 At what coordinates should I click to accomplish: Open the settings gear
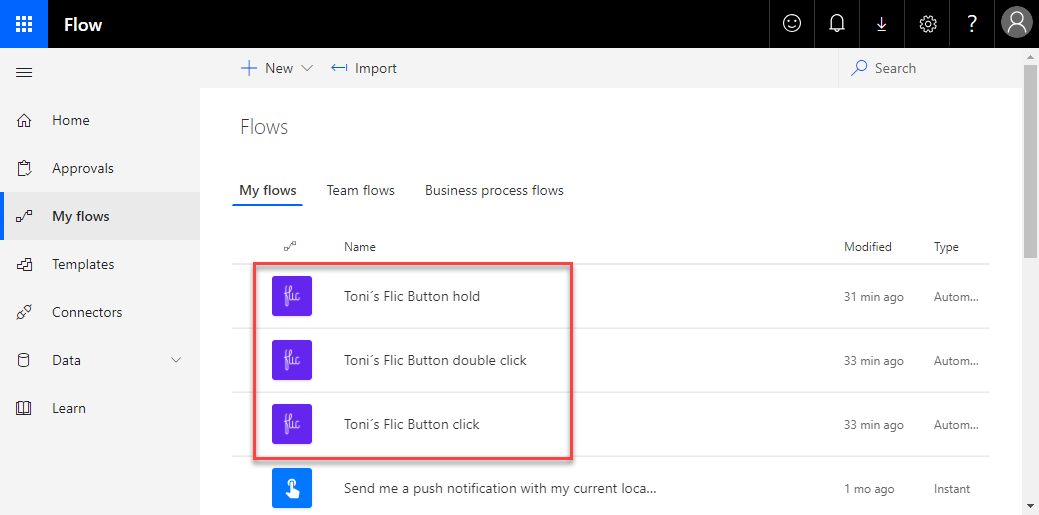927,24
